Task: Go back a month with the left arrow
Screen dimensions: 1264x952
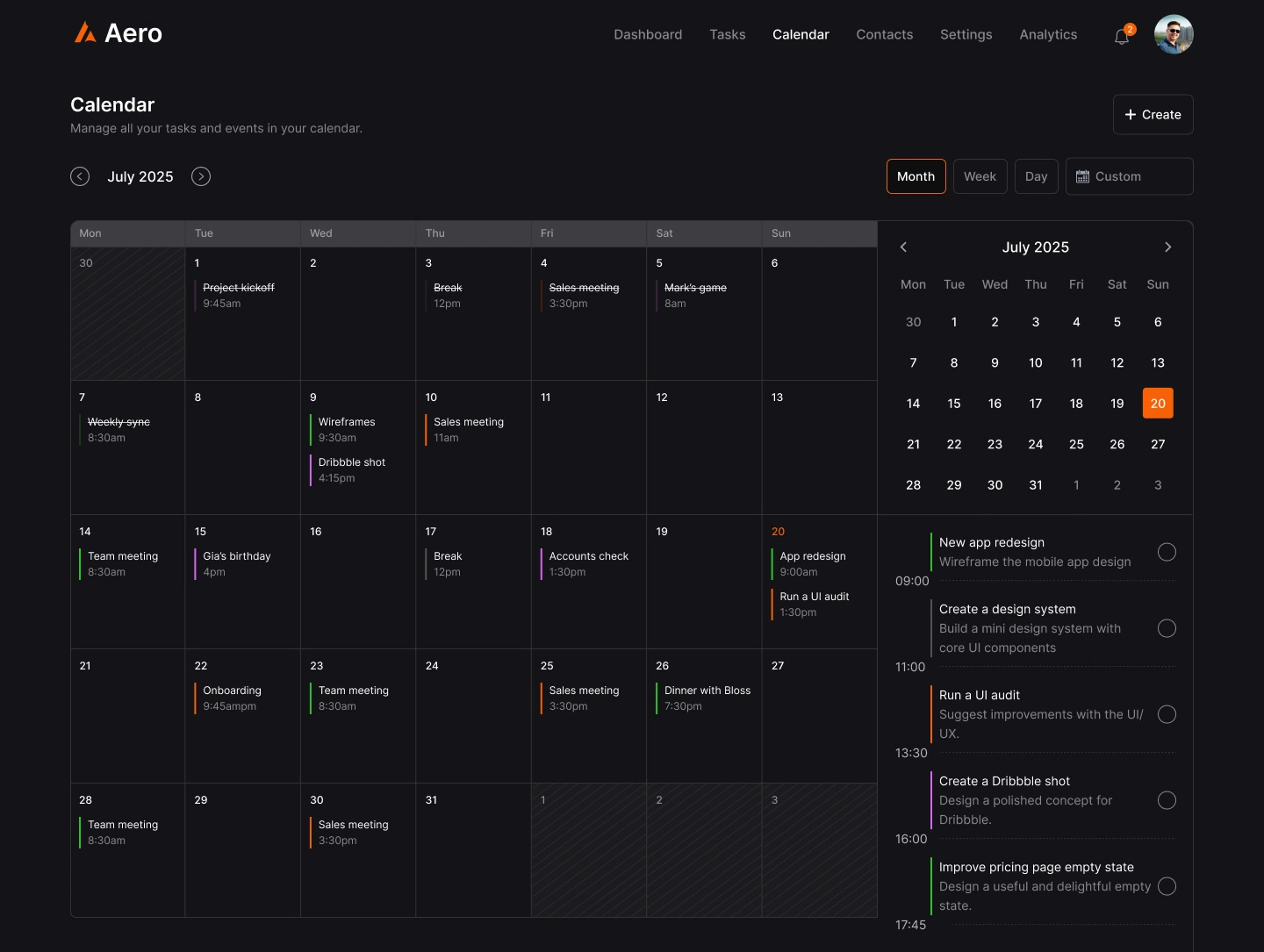Action: click(80, 176)
